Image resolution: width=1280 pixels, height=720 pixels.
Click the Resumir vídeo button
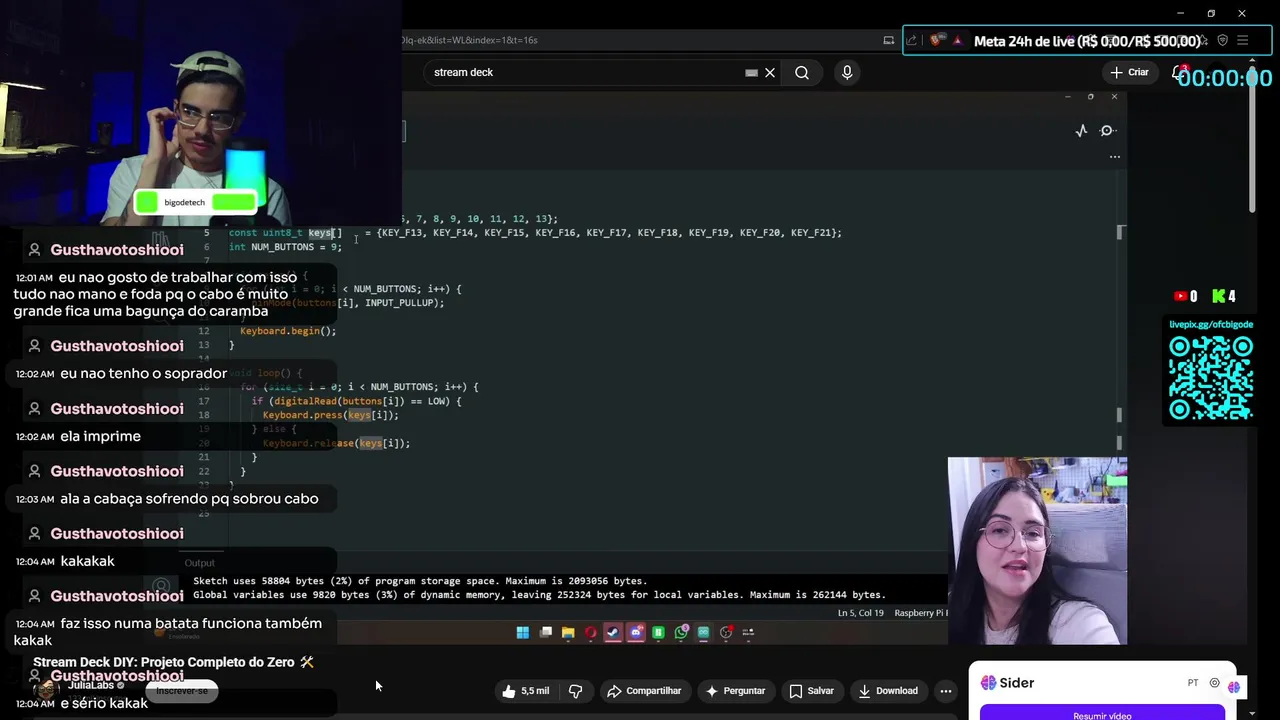click(1102, 714)
